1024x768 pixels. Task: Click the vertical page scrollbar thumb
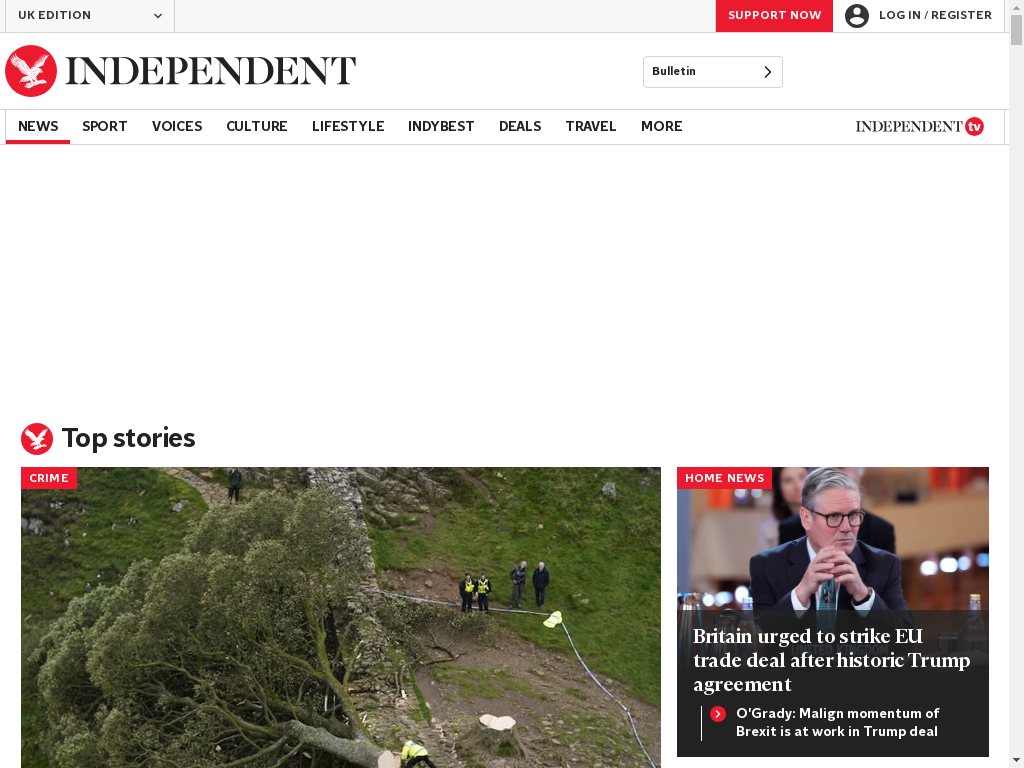tap(1016, 29)
